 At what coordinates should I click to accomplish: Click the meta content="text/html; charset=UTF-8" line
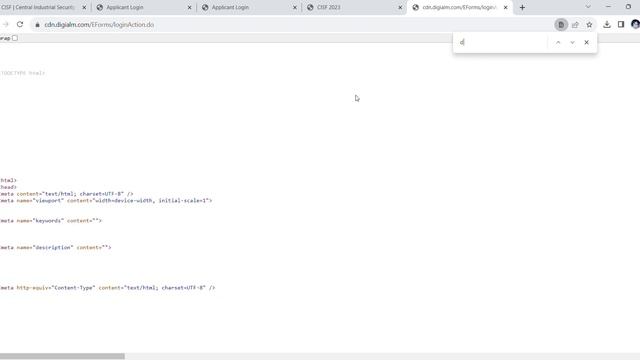click(67, 194)
